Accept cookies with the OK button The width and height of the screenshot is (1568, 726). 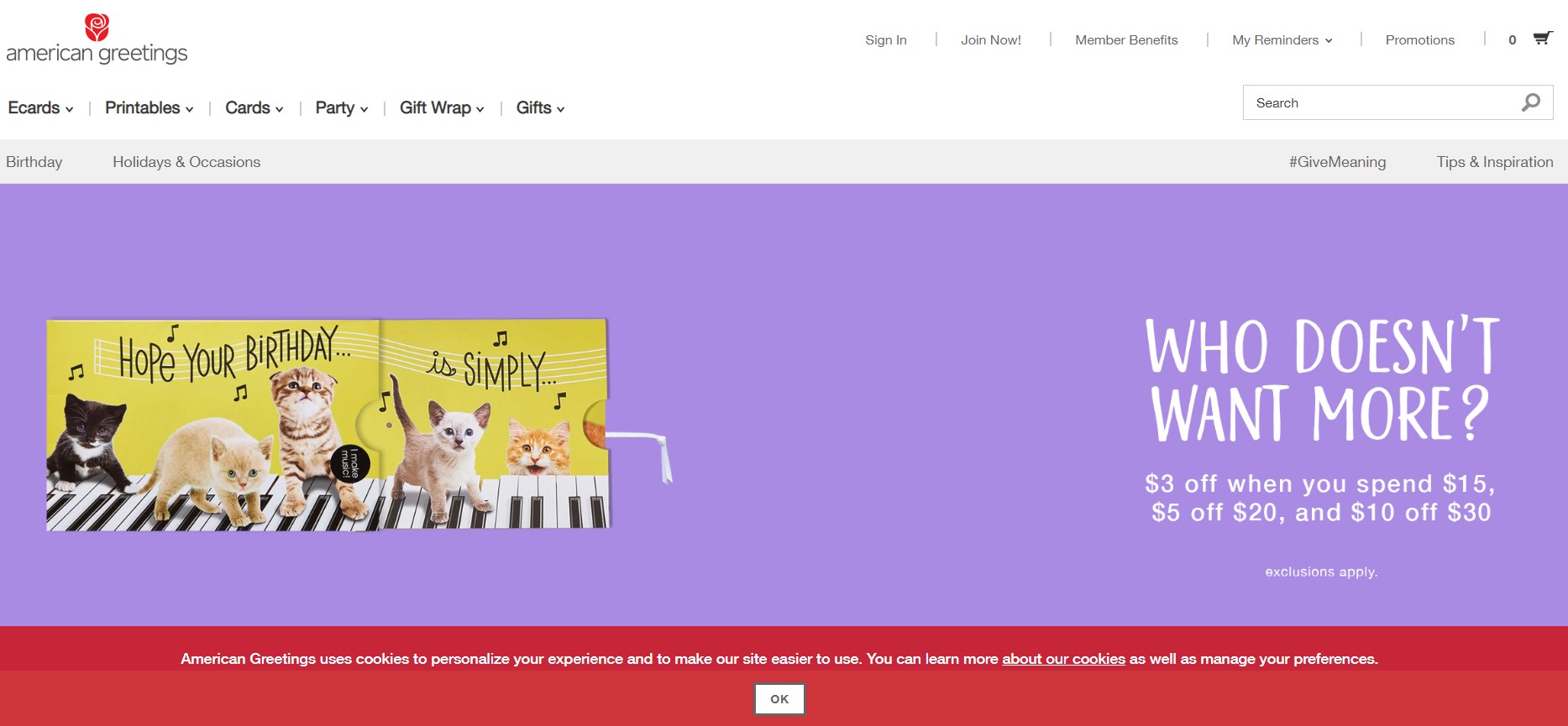click(779, 699)
